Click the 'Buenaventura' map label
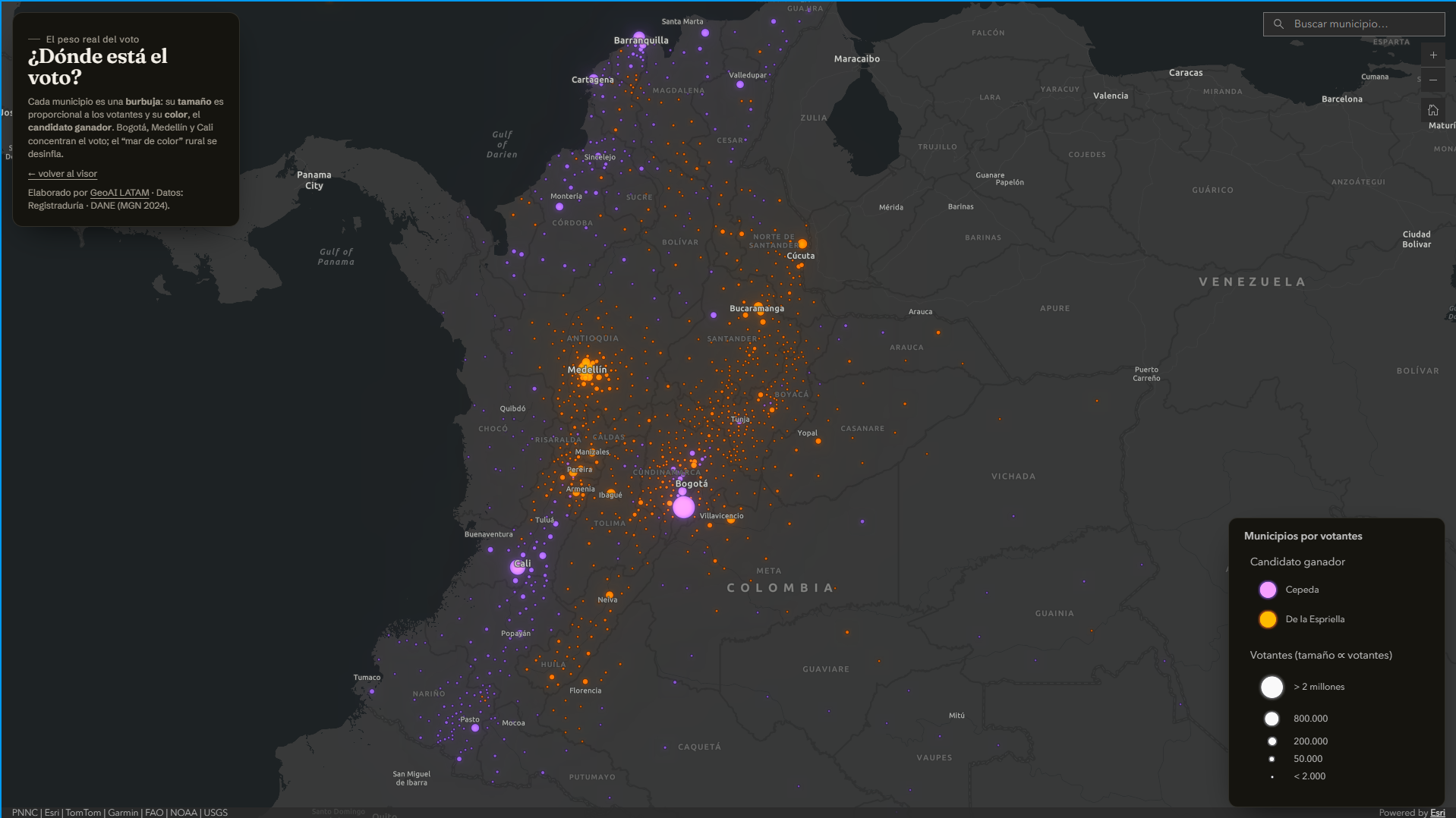This screenshot has height=818, width=1456. pyautogui.click(x=489, y=534)
